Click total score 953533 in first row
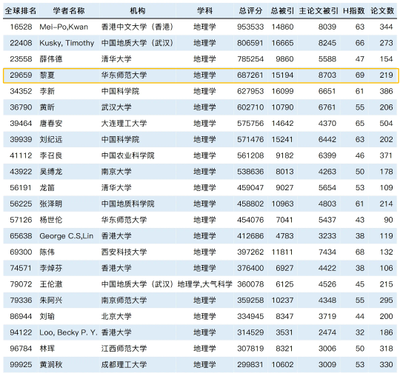 click(x=250, y=27)
